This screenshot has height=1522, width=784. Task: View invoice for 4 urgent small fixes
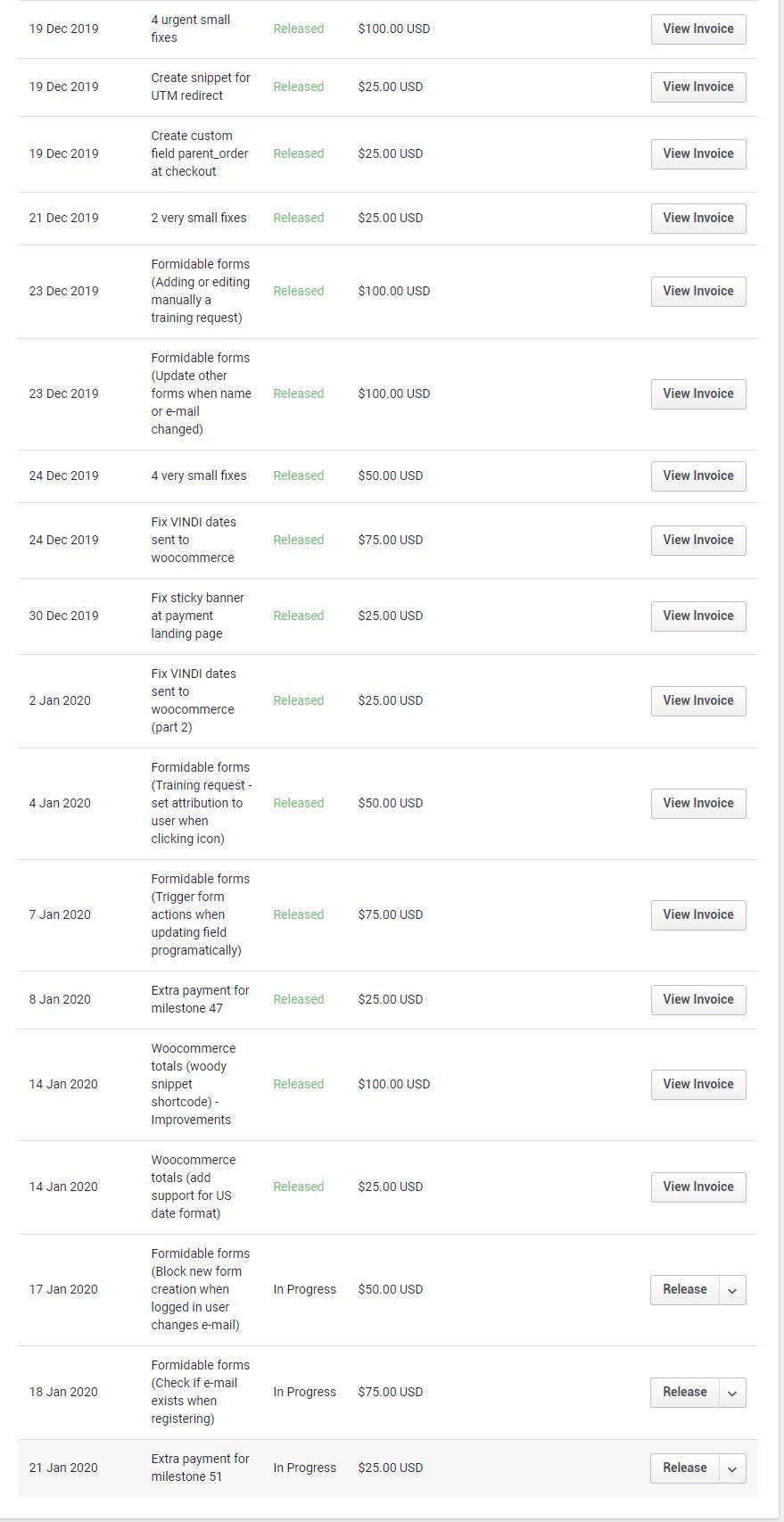click(697, 29)
